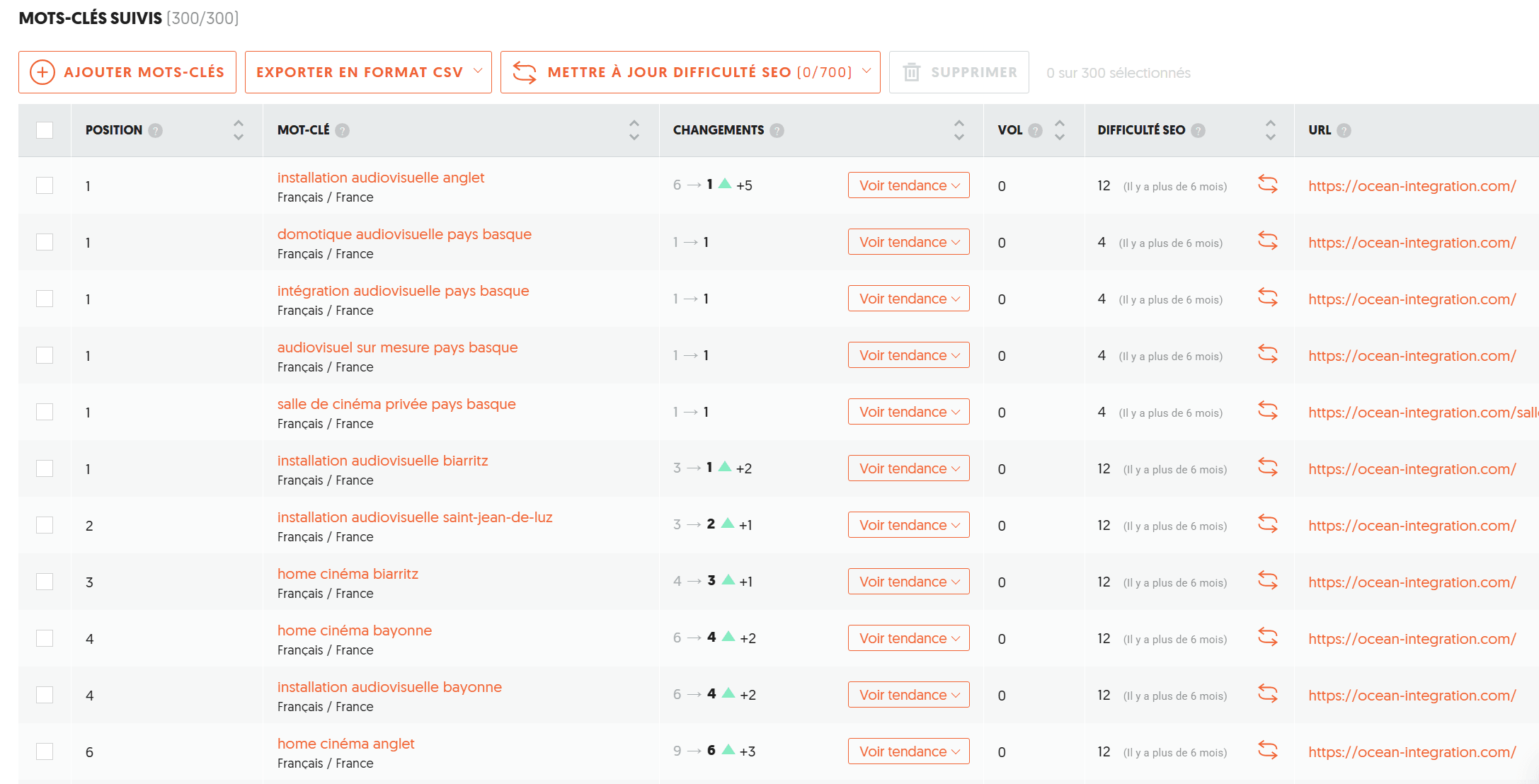Viewport: 1539px width, 784px height.
Task: Refresh SEO difficulty for installation audiovisuelle anglet
Action: click(x=1267, y=185)
